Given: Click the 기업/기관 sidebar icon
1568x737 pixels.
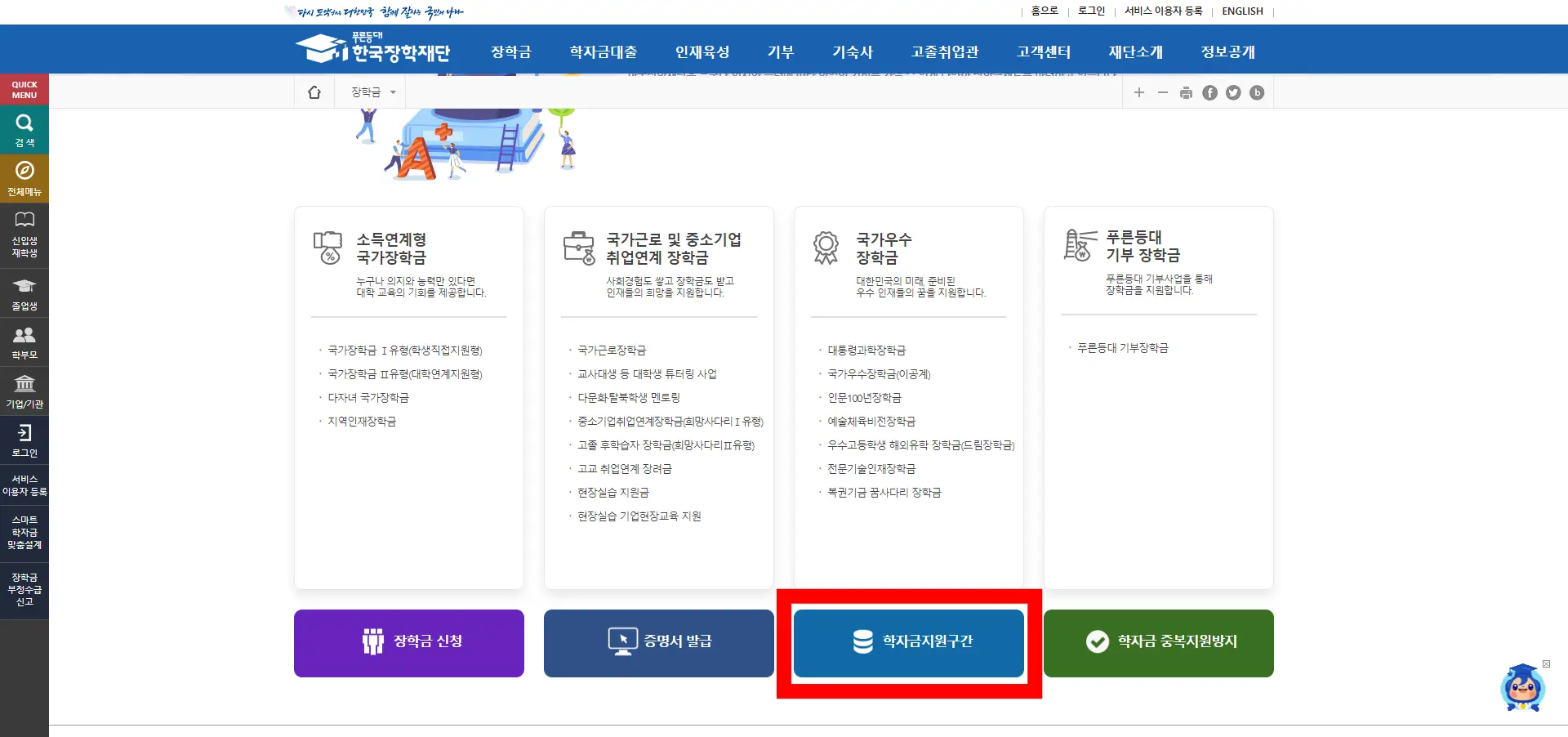Looking at the screenshot, I should tap(24, 391).
